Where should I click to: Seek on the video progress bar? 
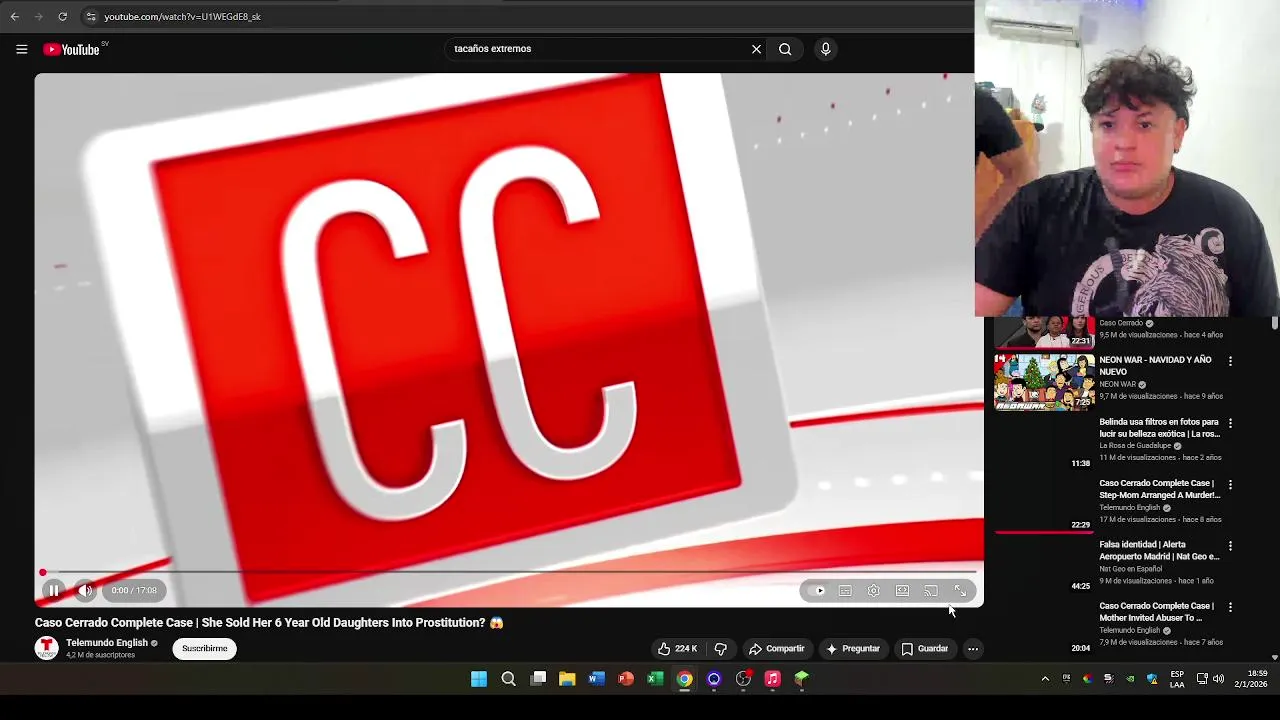(x=509, y=573)
